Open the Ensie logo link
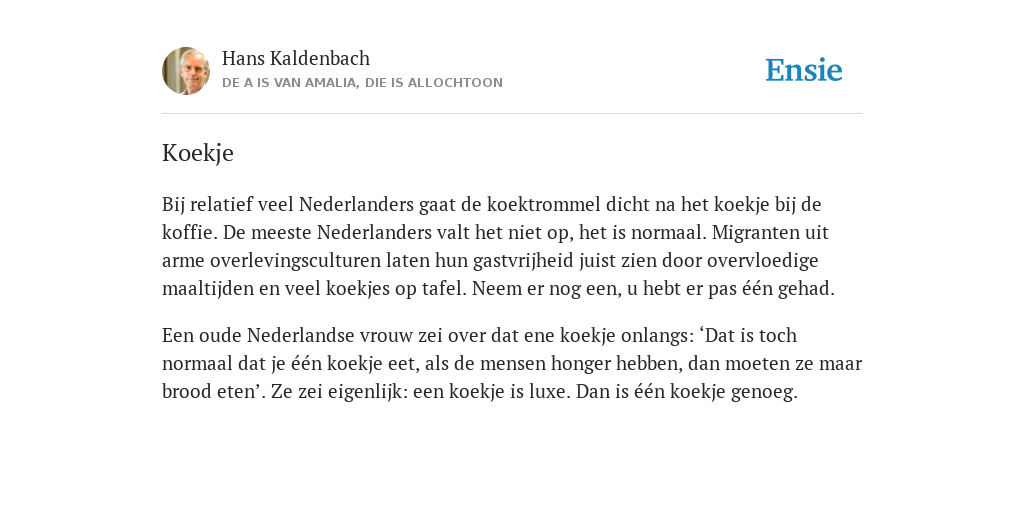The height and width of the screenshot is (512, 1024). coord(804,70)
